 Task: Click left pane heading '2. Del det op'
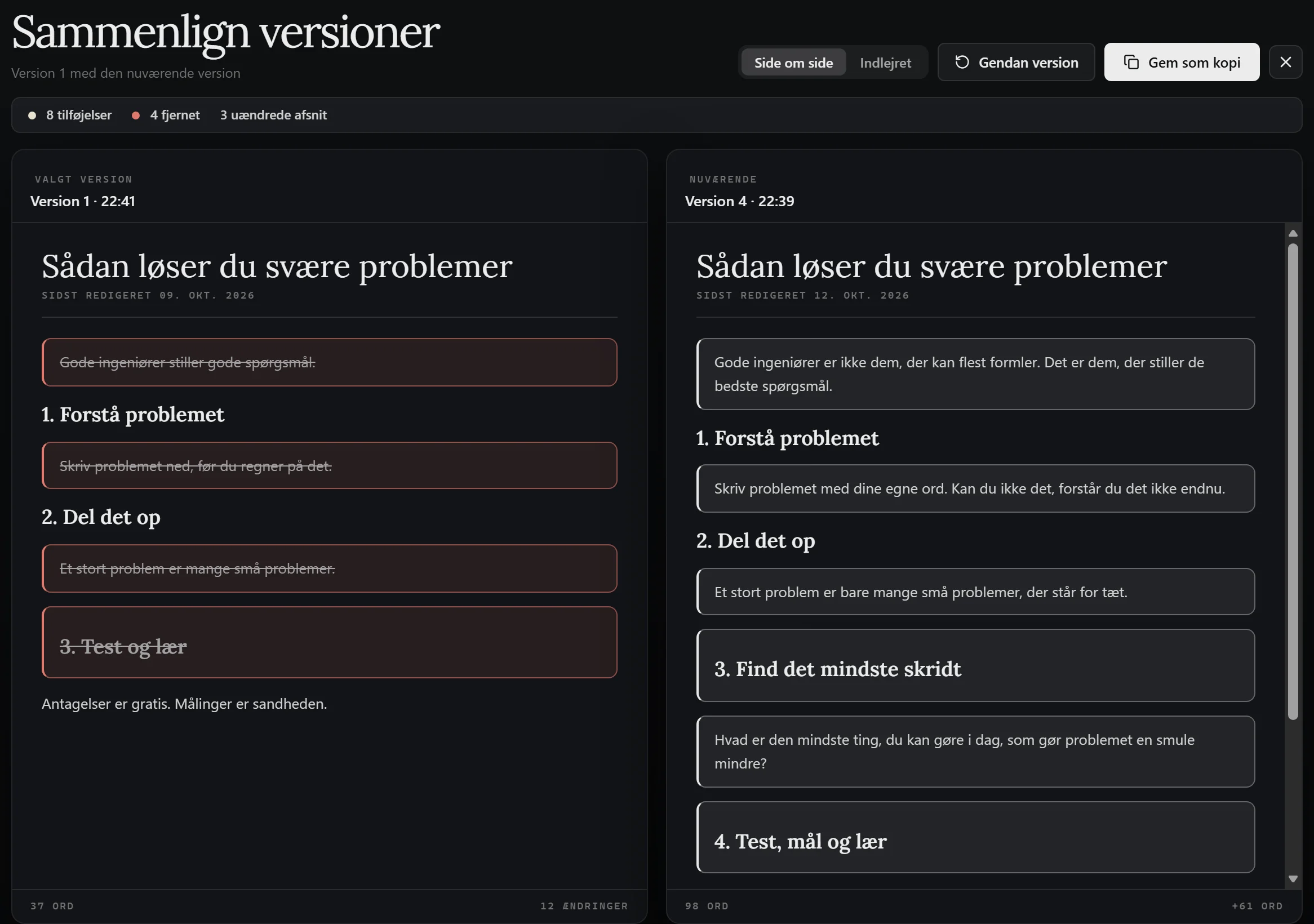(x=101, y=517)
